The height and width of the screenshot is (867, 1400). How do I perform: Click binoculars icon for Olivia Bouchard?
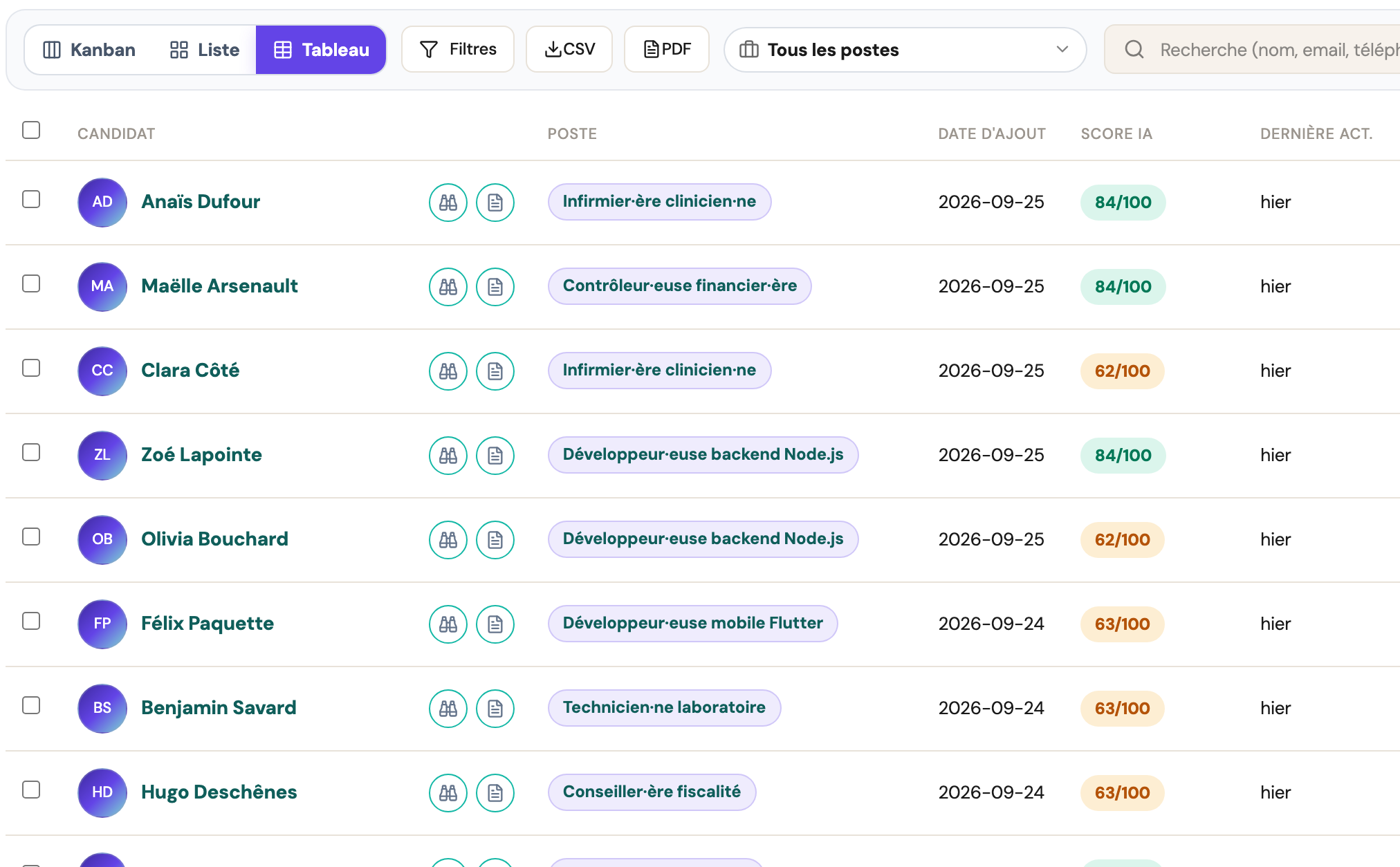pyautogui.click(x=448, y=540)
